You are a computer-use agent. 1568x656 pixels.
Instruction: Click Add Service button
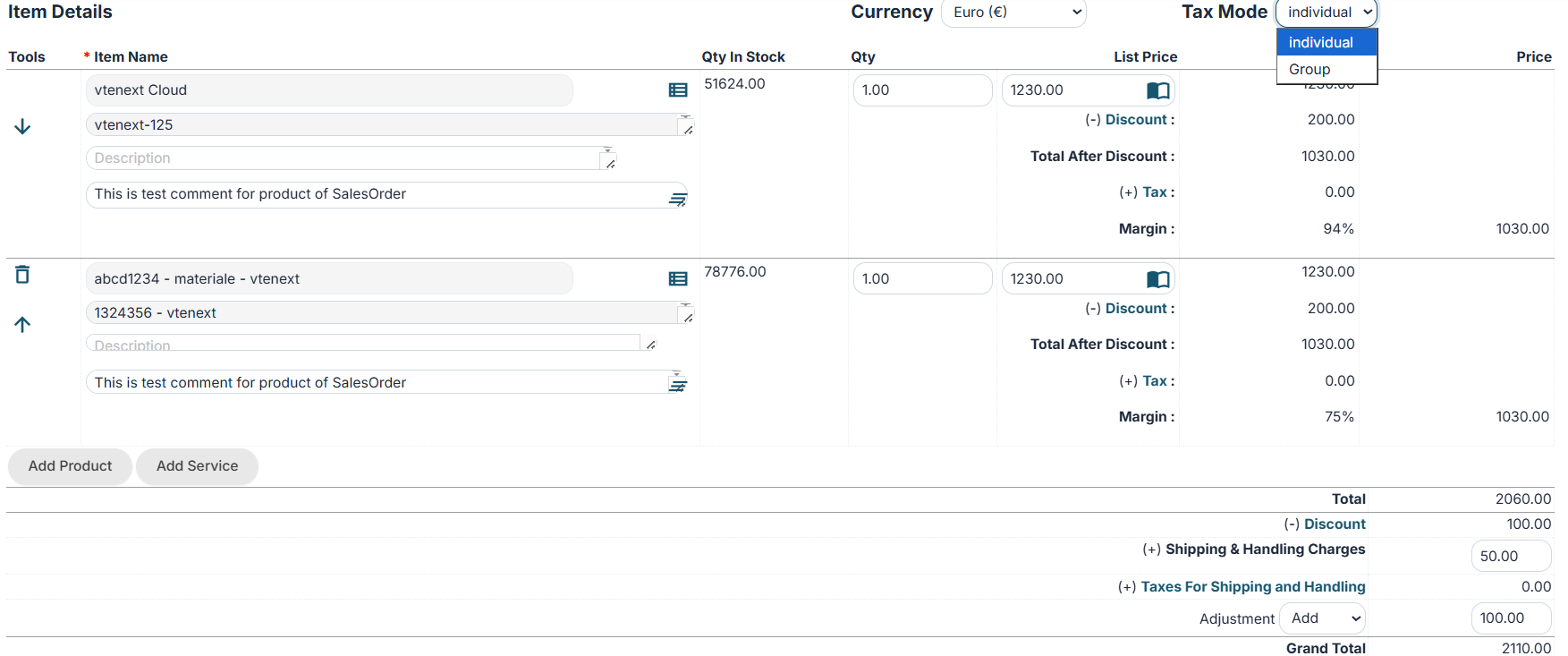(198, 466)
